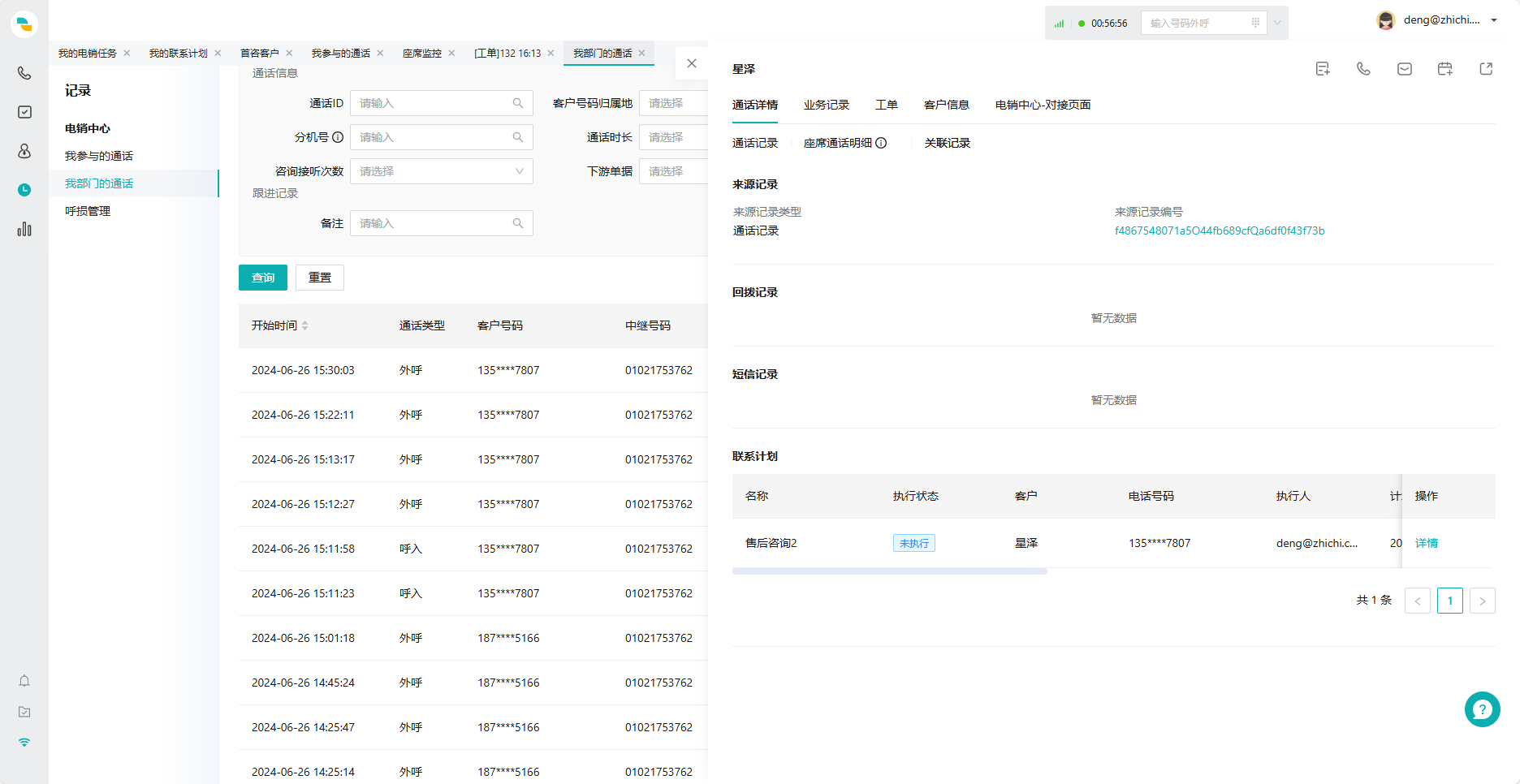This screenshot has width=1520, height=784.
Task: Open the 下游单据 dropdown
Action: pos(674,171)
